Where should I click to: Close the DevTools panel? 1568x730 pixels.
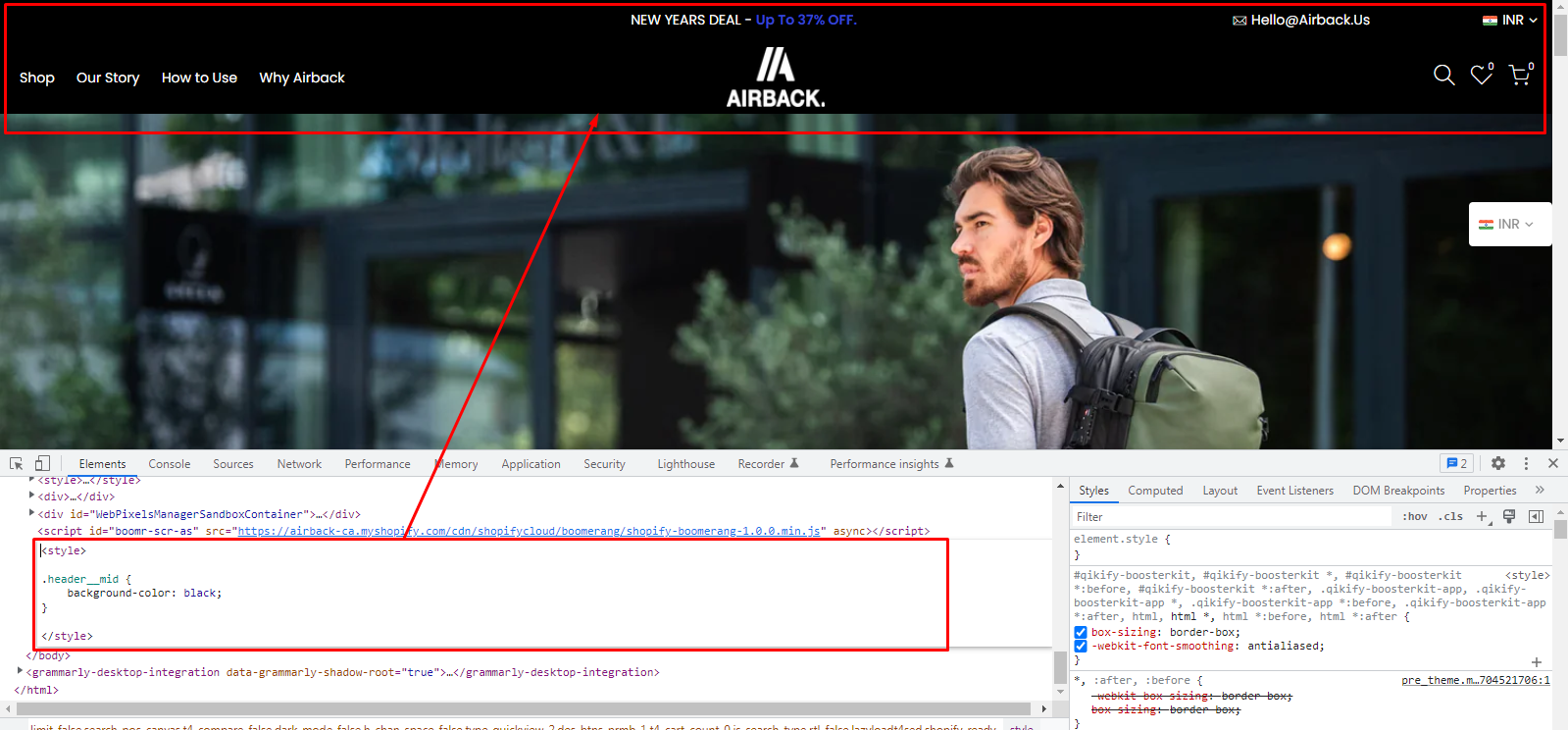click(x=1553, y=463)
